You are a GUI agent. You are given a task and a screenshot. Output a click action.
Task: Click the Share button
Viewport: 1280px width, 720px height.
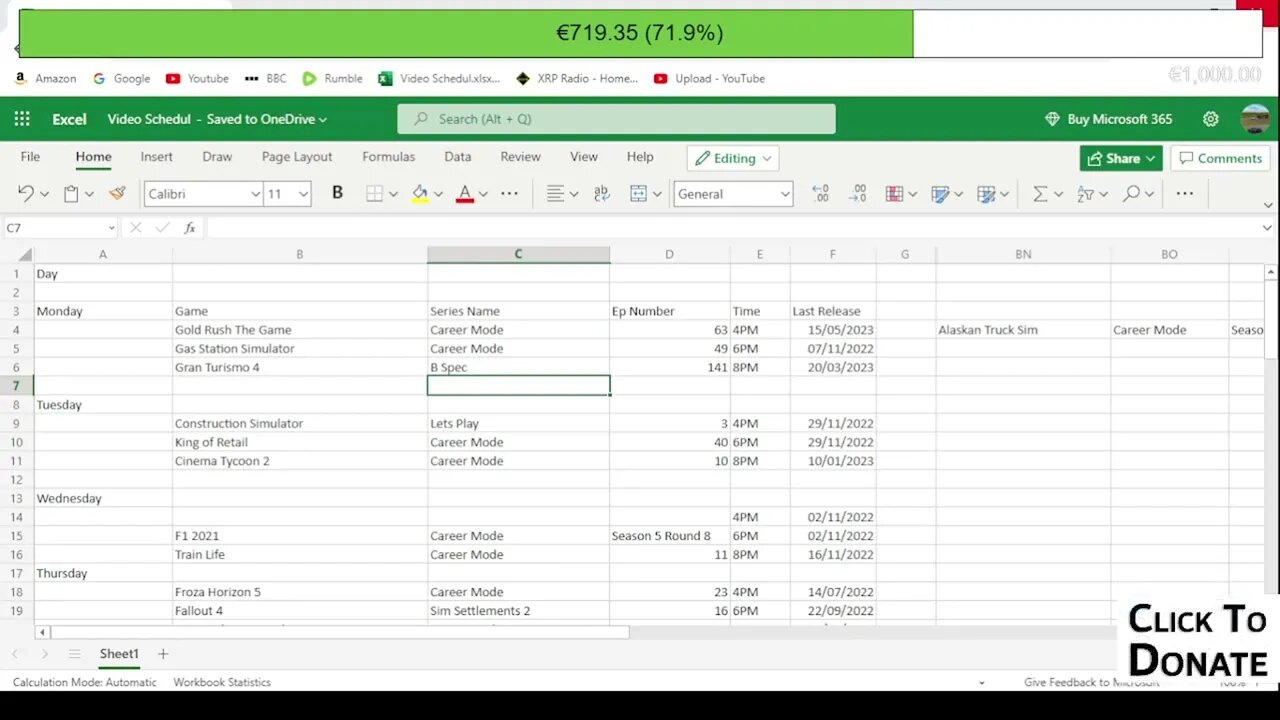1121,158
